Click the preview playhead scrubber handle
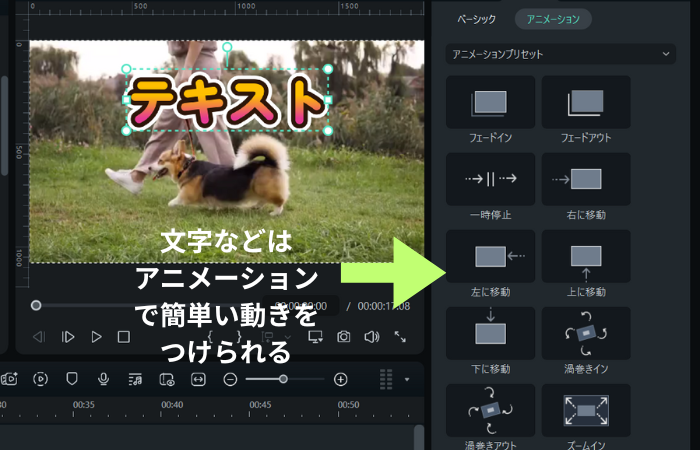 coord(36,305)
